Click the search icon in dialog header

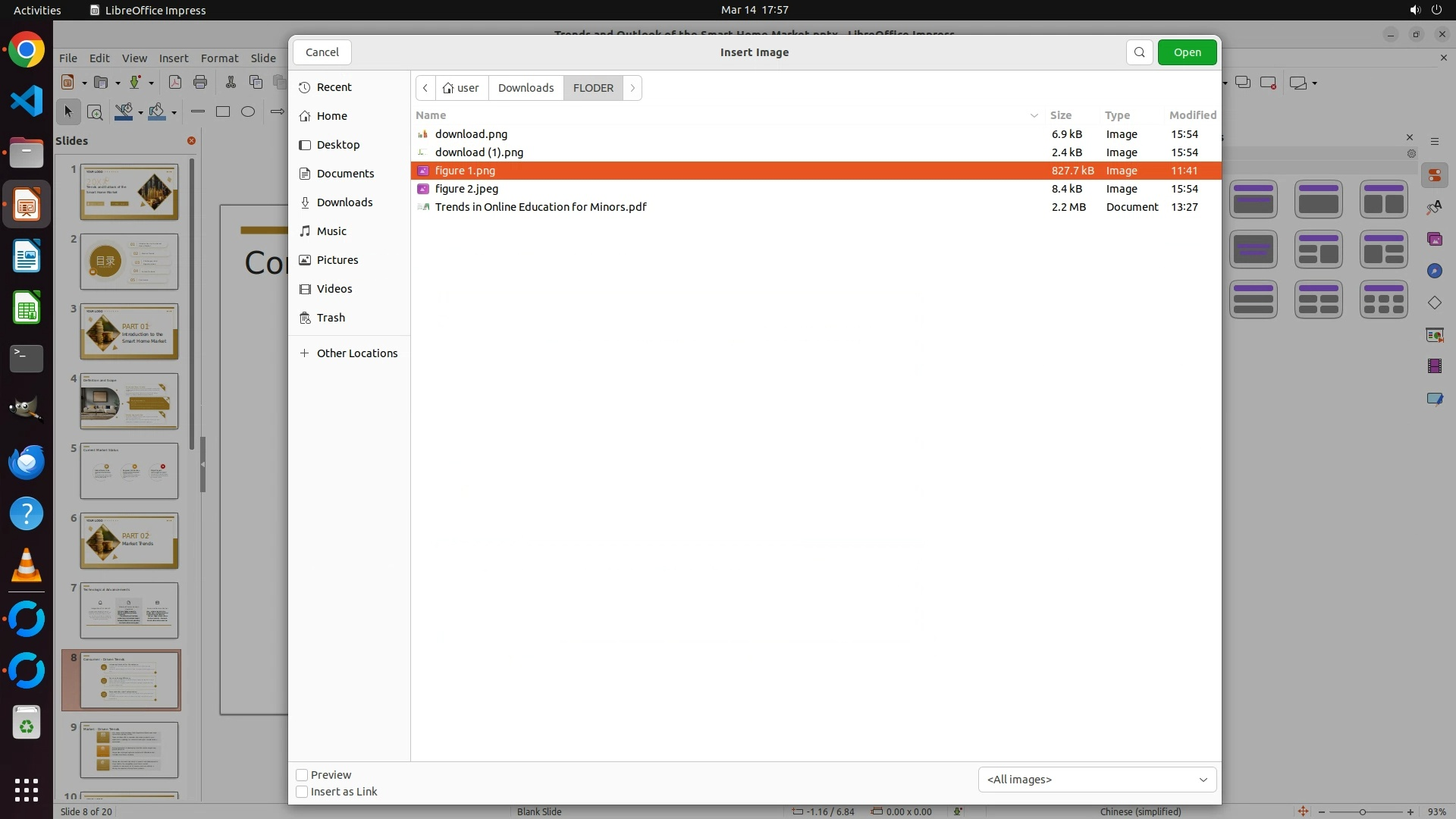click(1139, 52)
